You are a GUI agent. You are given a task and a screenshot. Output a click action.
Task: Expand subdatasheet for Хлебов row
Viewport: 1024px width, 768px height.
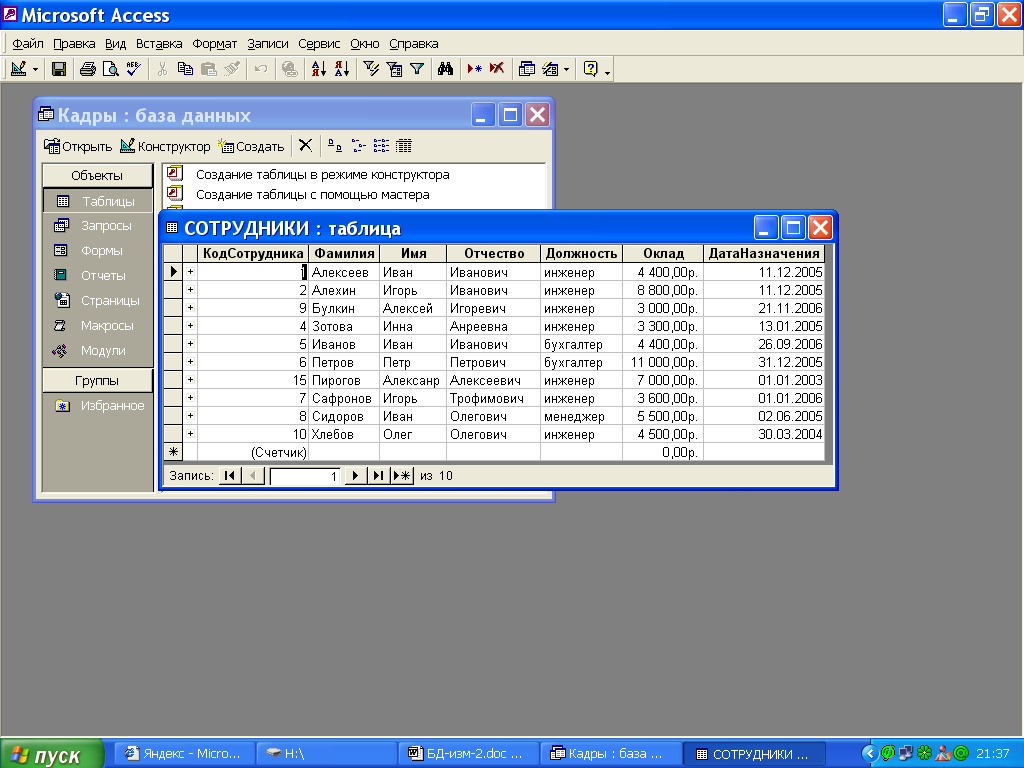coord(190,434)
